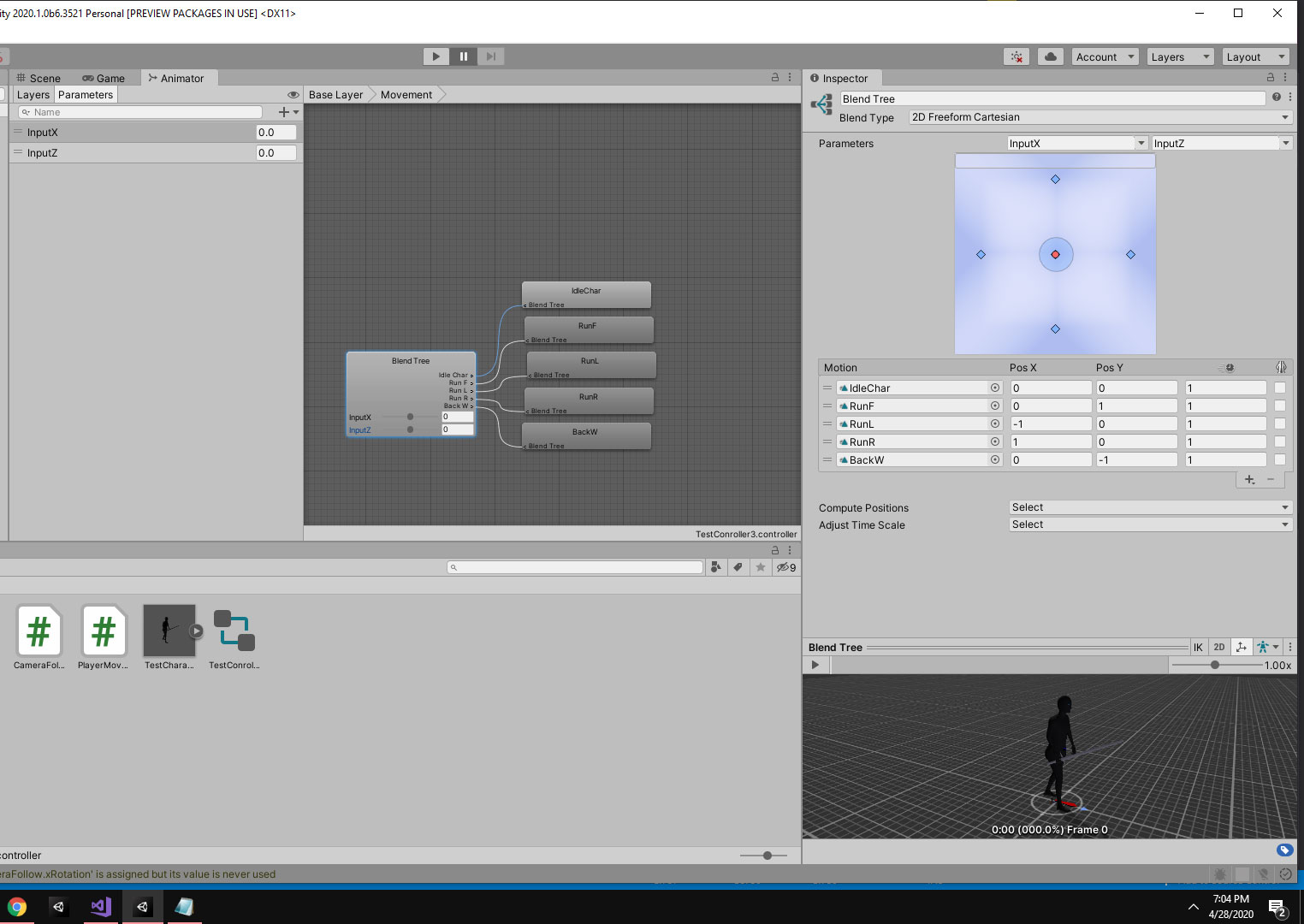This screenshot has height=924, width=1304.
Task: Lock the Animator panel
Action: click(775, 77)
